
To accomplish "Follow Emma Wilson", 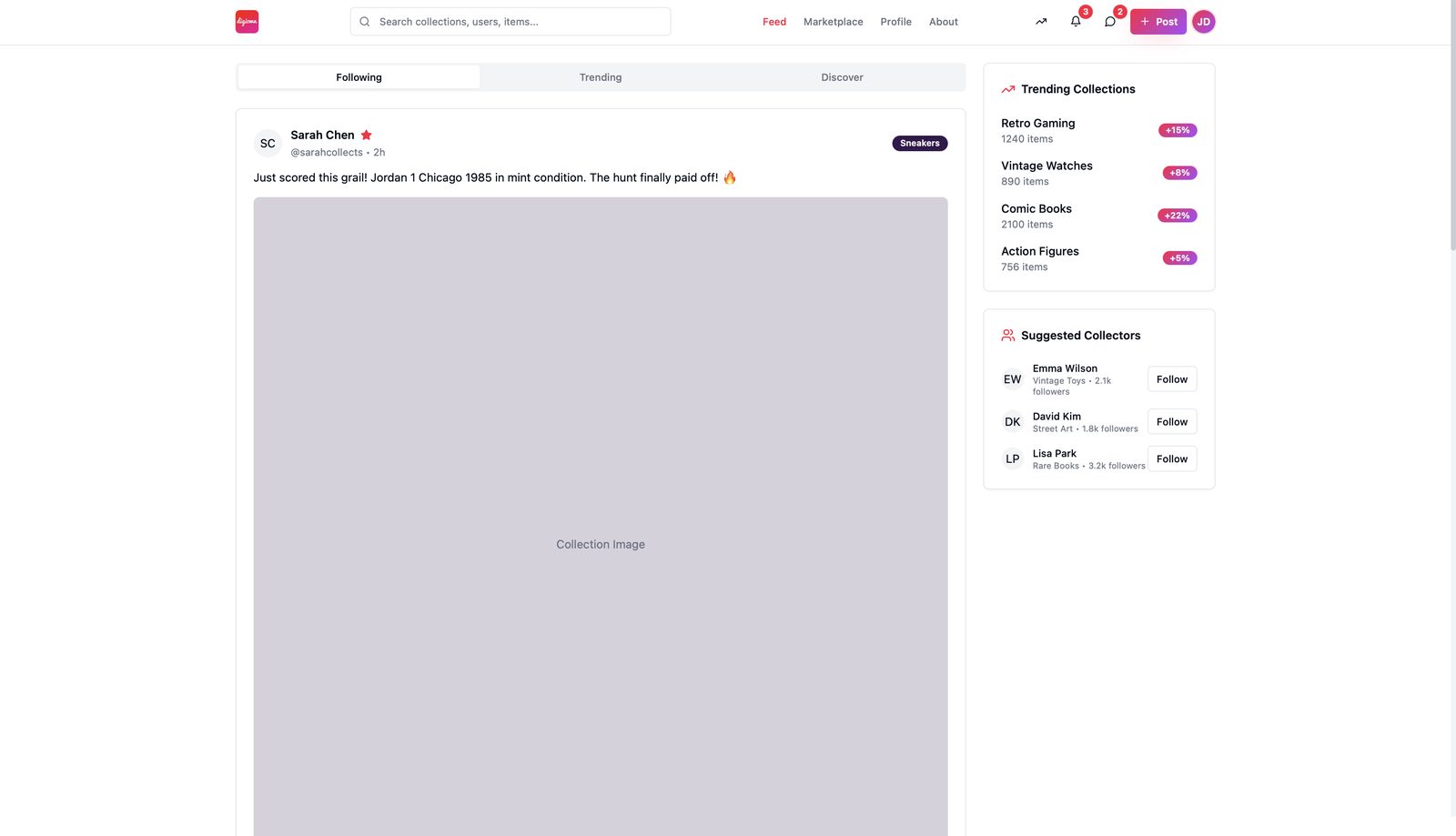I will 1172,379.
